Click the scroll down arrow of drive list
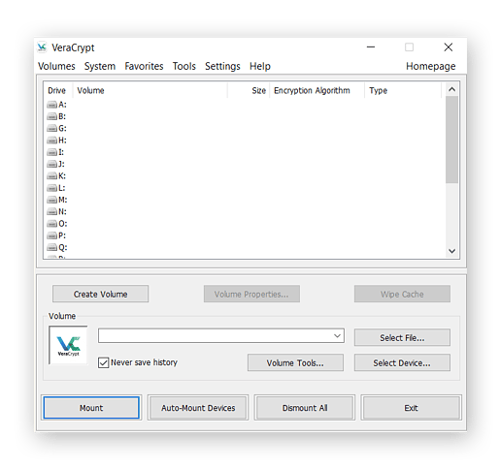This screenshot has height=469, width=500. [x=452, y=251]
